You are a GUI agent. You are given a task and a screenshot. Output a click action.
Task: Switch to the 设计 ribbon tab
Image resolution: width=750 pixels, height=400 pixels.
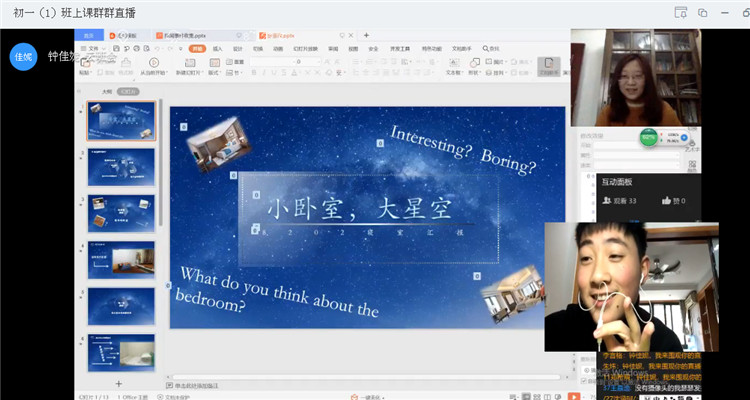click(x=237, y=48)
